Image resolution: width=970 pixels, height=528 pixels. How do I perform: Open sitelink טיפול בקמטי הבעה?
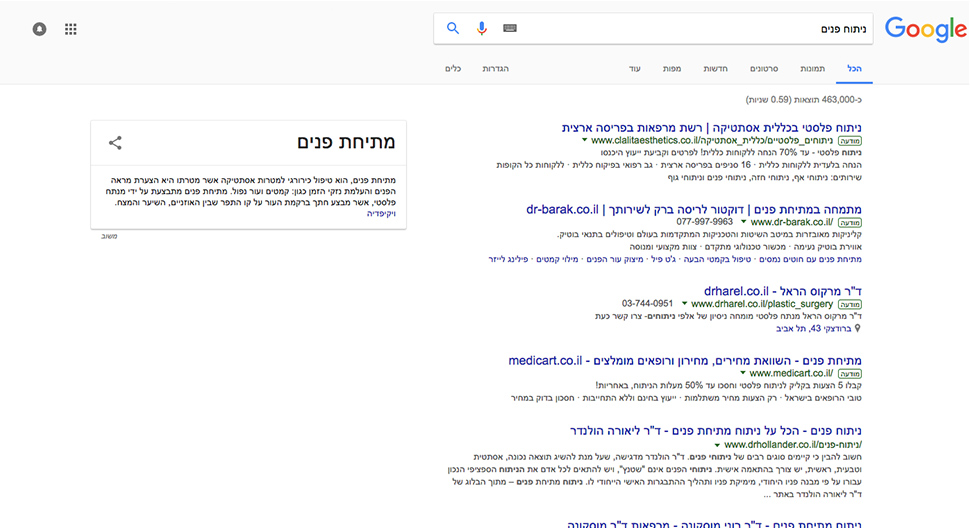point(717,259)
